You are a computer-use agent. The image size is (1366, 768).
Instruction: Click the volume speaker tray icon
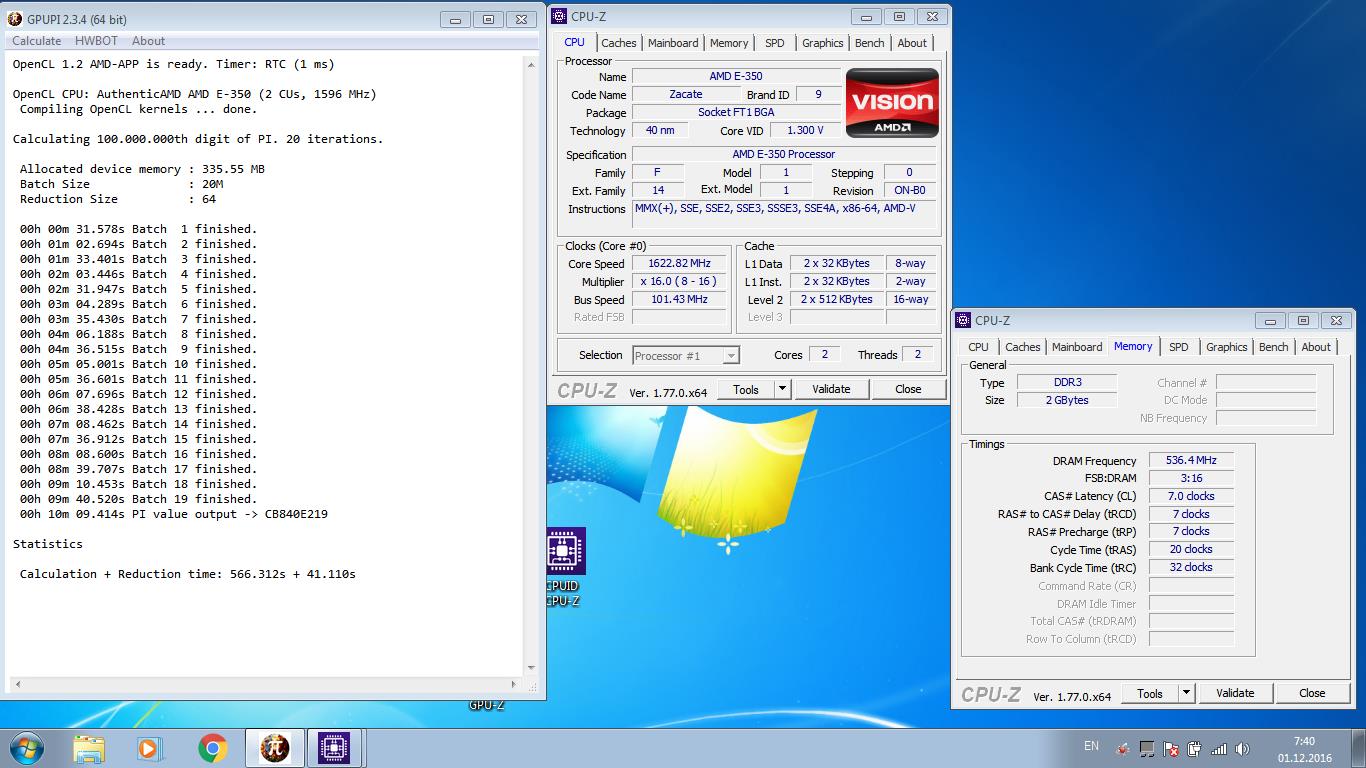click(x=1242, y=749)
